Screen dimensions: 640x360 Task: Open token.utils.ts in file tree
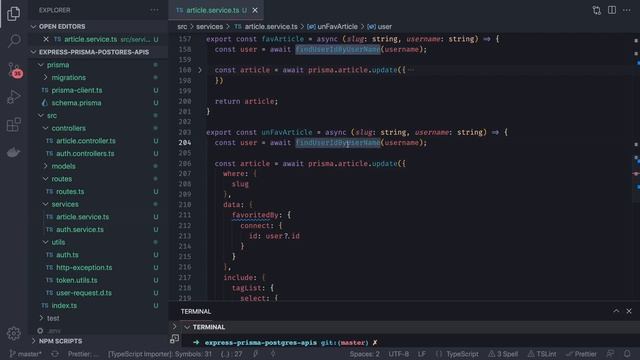tap(77, 280)
